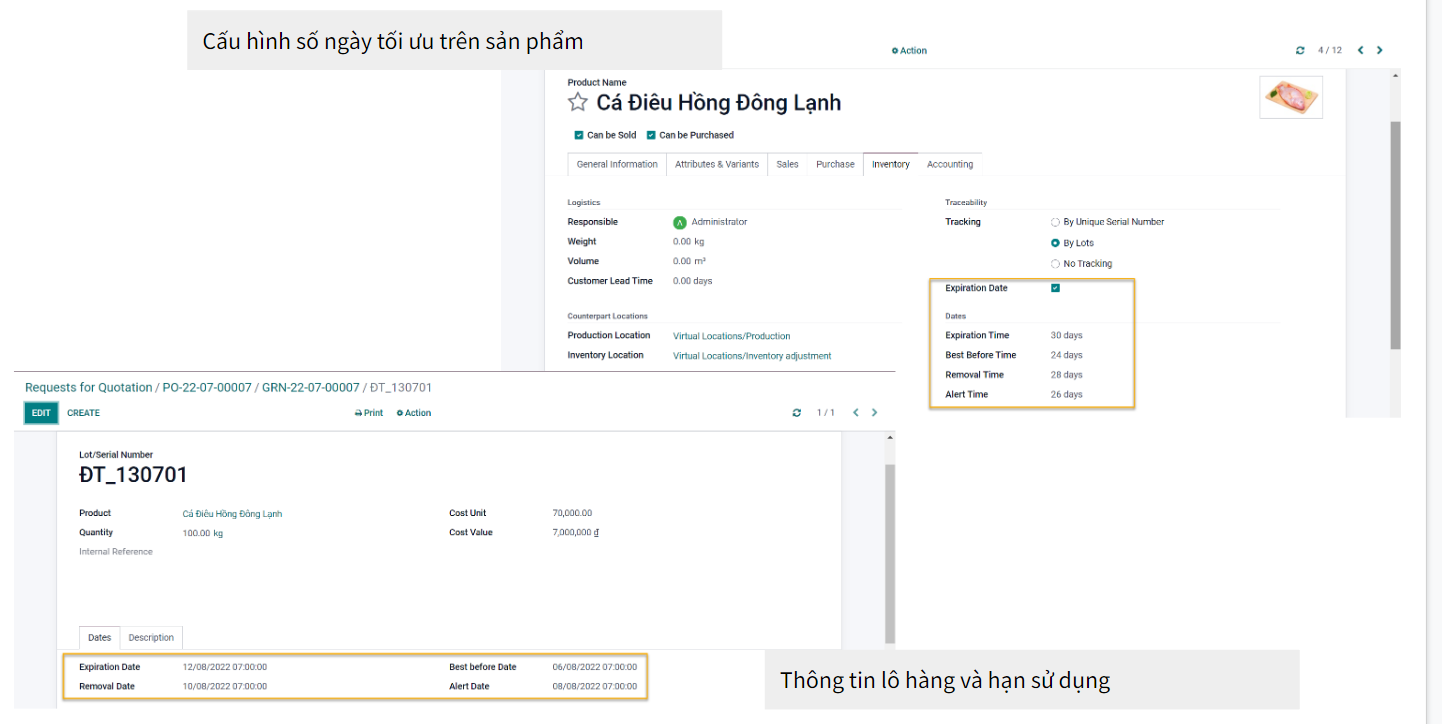Open the product image thumbnail
Image resolution: width=1442 pixels, height=724 pixels.
click(x=1290, y=98)
